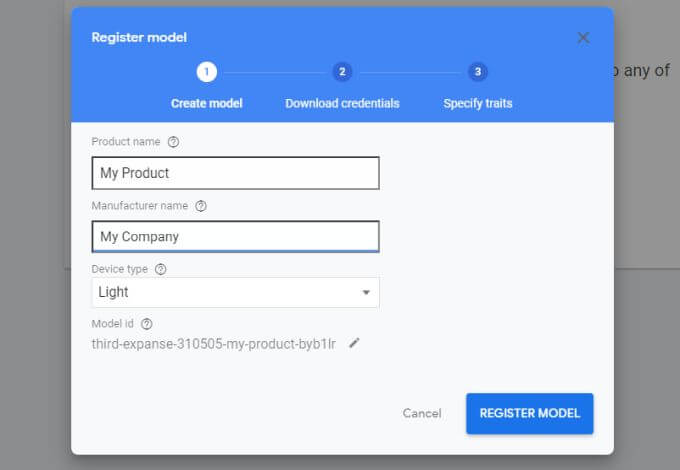Viewport: 680px width, 470px height.
Task: Open help icon beside Manufacturer name
Action: [x=201, y=206]
